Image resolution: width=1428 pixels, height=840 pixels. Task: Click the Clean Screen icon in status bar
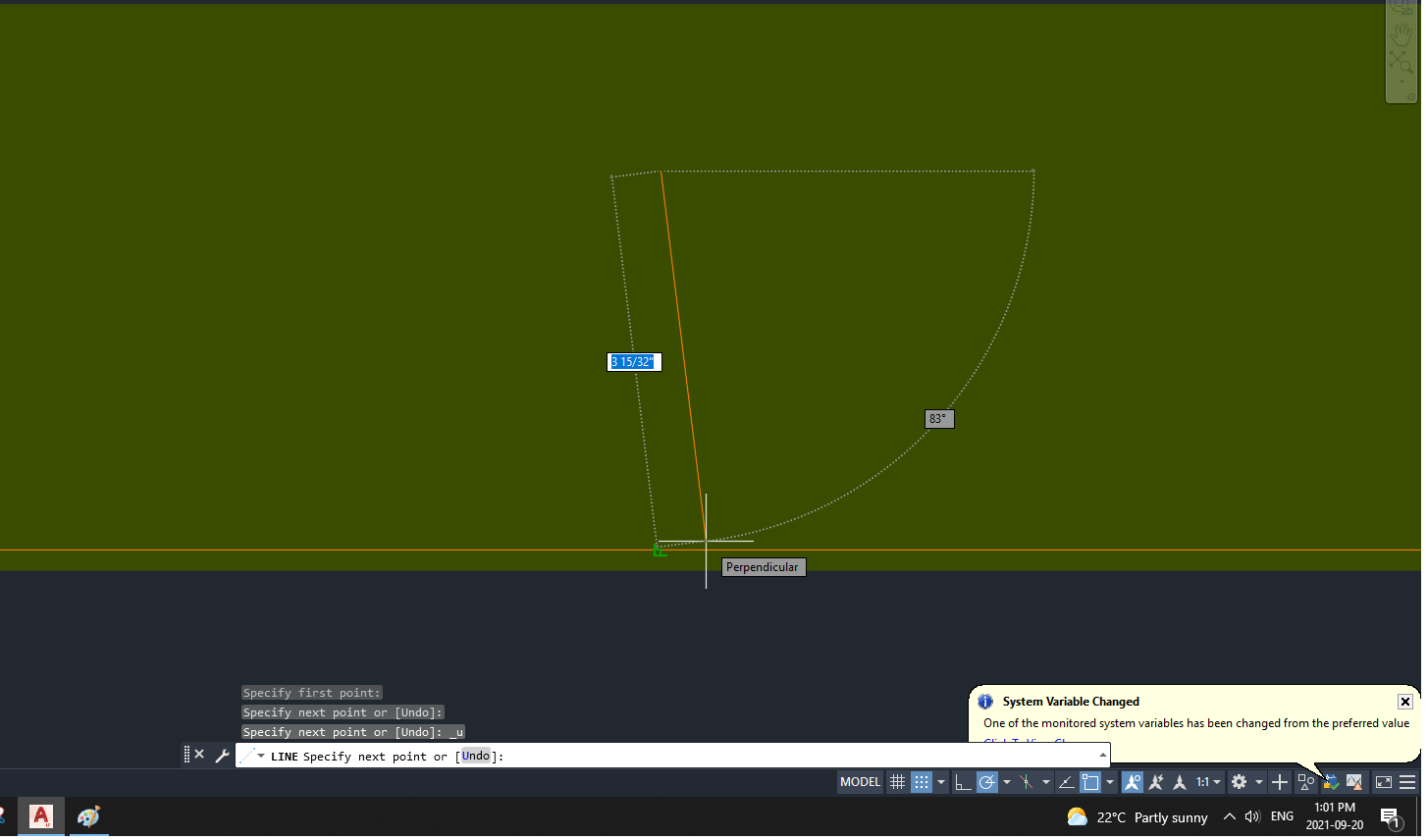(1385, 782)
